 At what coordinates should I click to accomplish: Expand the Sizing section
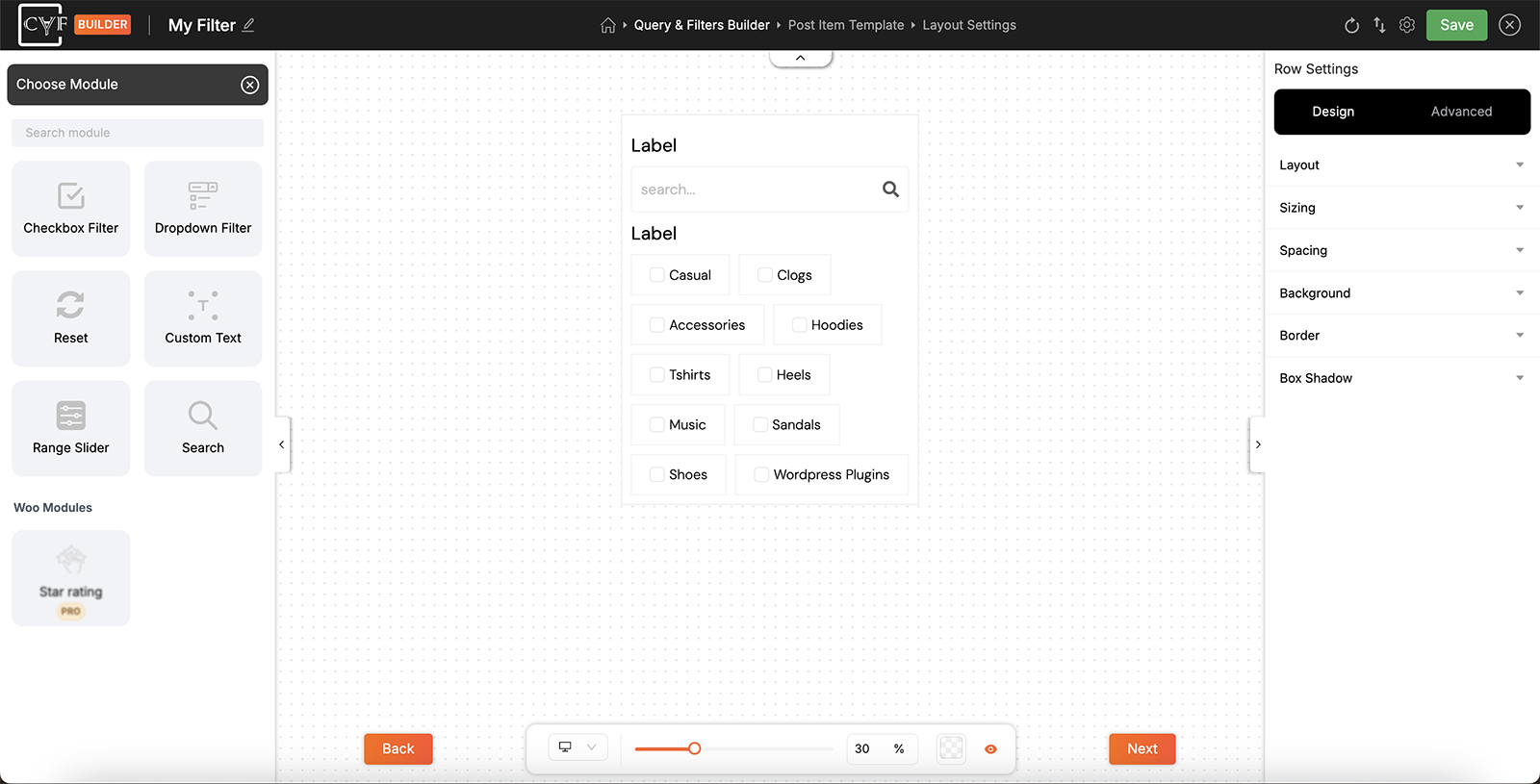click(x=1401, y=208)
